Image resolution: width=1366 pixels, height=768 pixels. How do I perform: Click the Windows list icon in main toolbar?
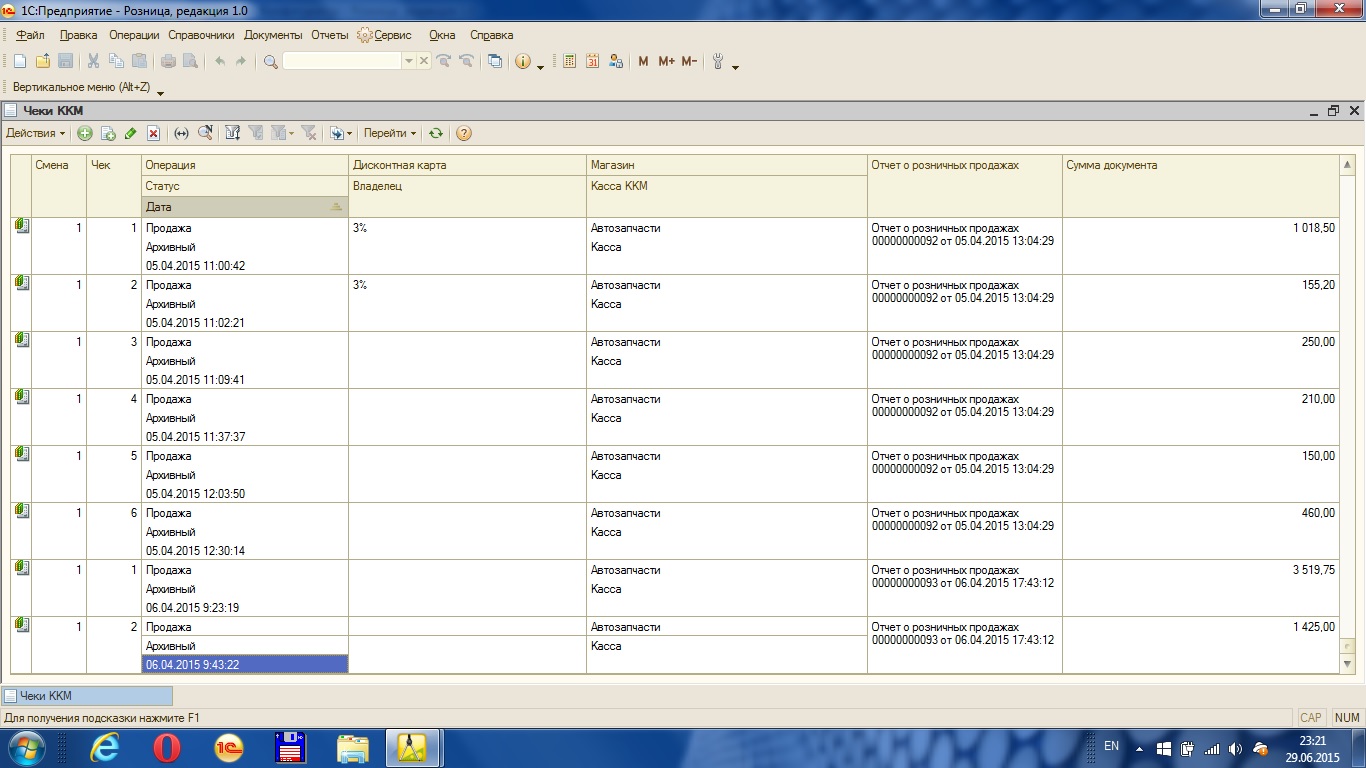[x=495, y=61]
